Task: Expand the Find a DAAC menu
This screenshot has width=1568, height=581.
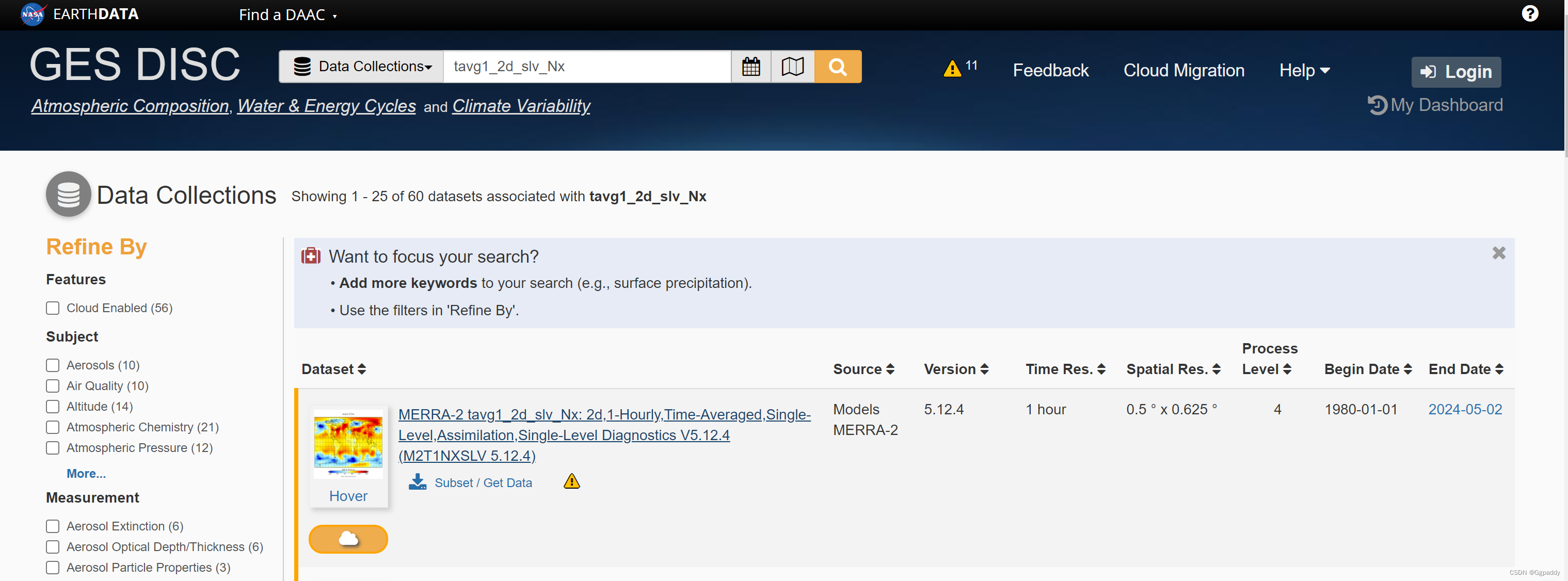Action: tap(287, 14)
